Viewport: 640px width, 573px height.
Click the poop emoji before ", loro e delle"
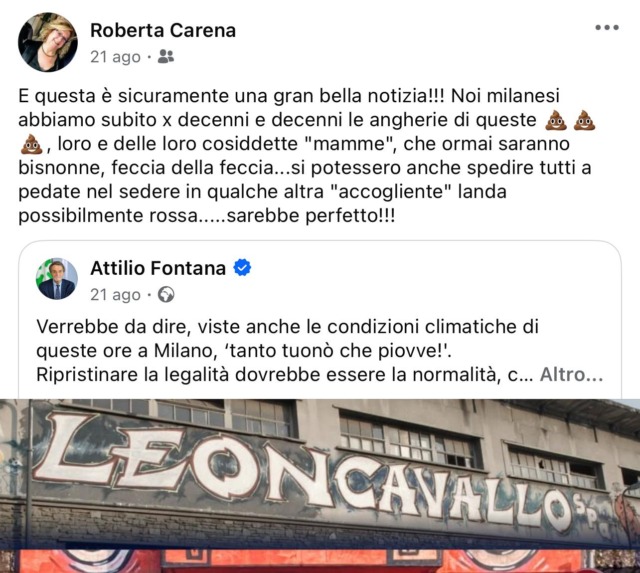[31, 144]
